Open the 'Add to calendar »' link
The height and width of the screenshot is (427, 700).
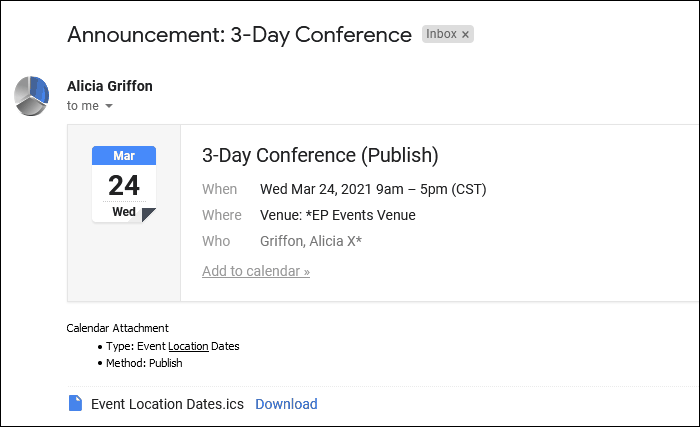[256, 271]
